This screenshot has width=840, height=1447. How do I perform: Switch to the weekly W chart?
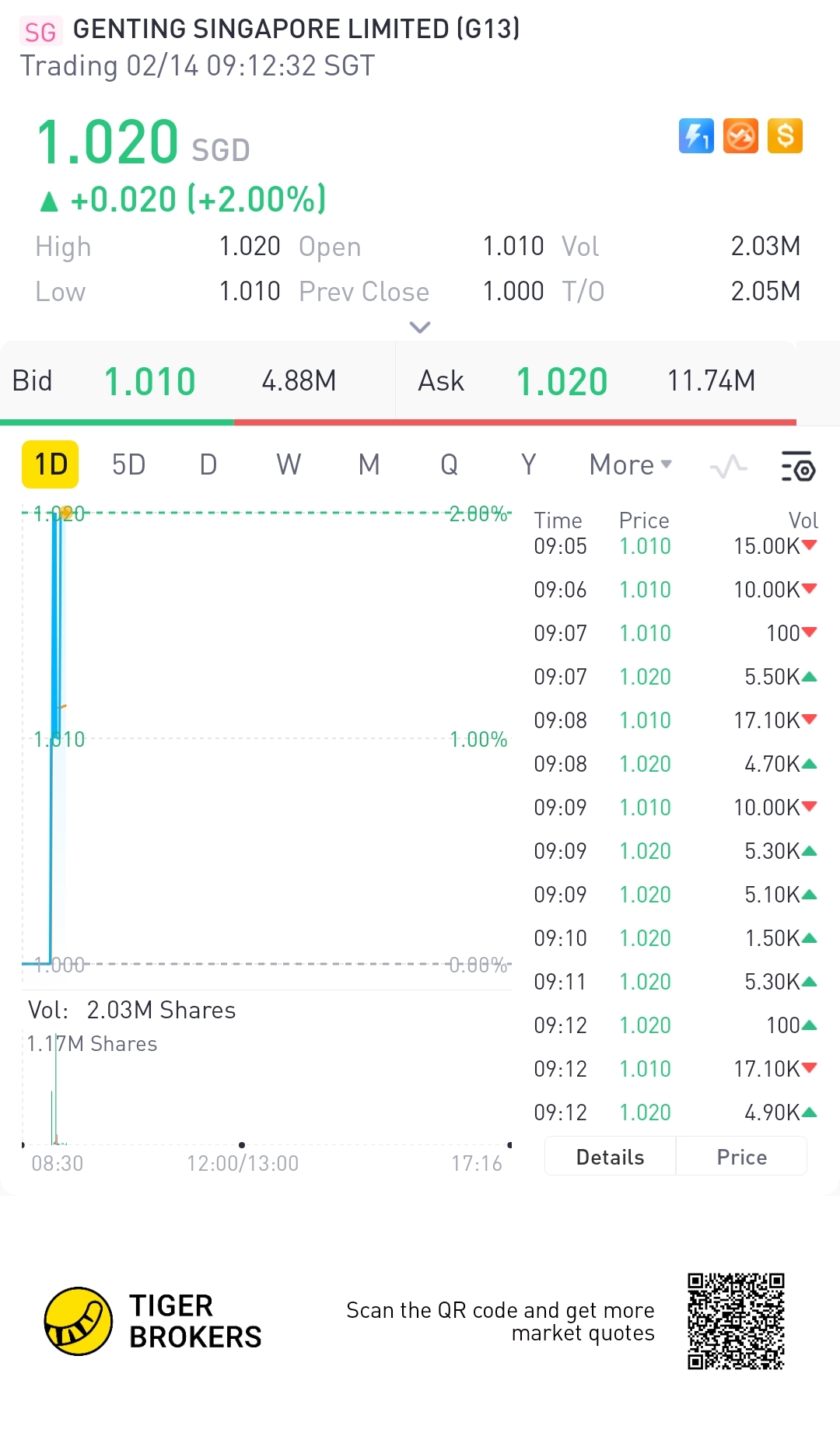point(289,465)
